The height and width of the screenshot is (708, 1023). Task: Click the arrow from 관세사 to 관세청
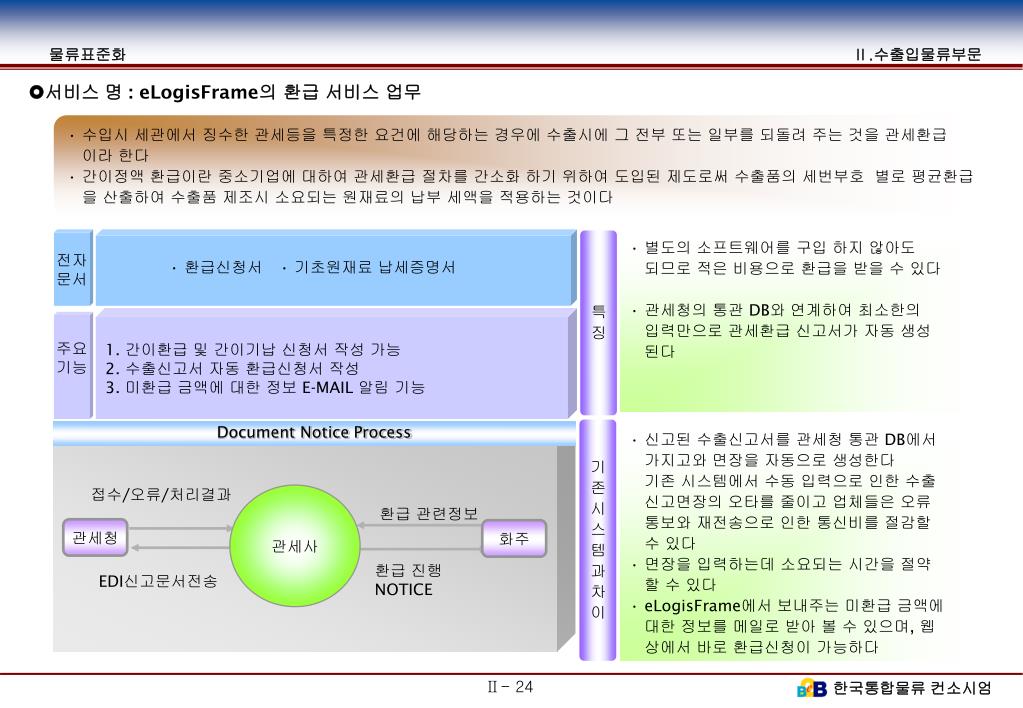181,547
